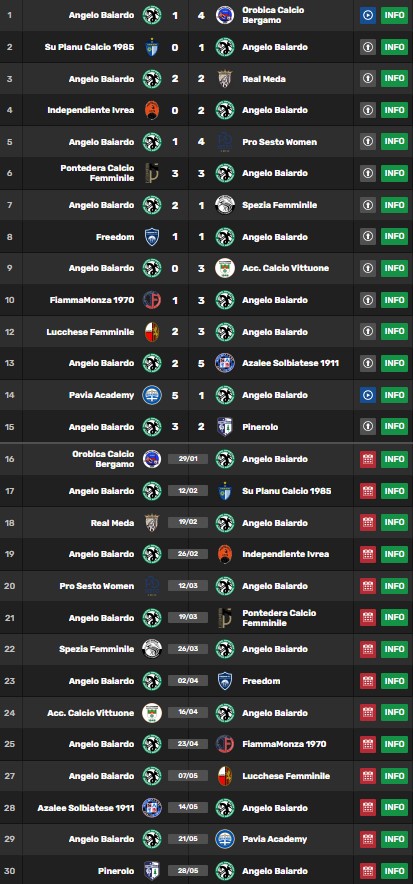417x884 pixels.
Task: Open the red calendar icon for match 16
Action: click(x=367, y=459)
